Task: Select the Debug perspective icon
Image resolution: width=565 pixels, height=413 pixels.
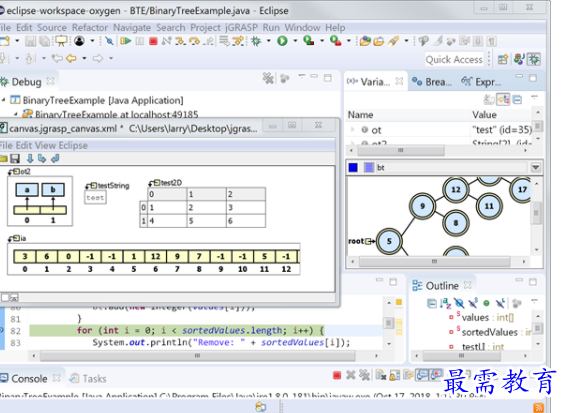Action: point(534,59)
